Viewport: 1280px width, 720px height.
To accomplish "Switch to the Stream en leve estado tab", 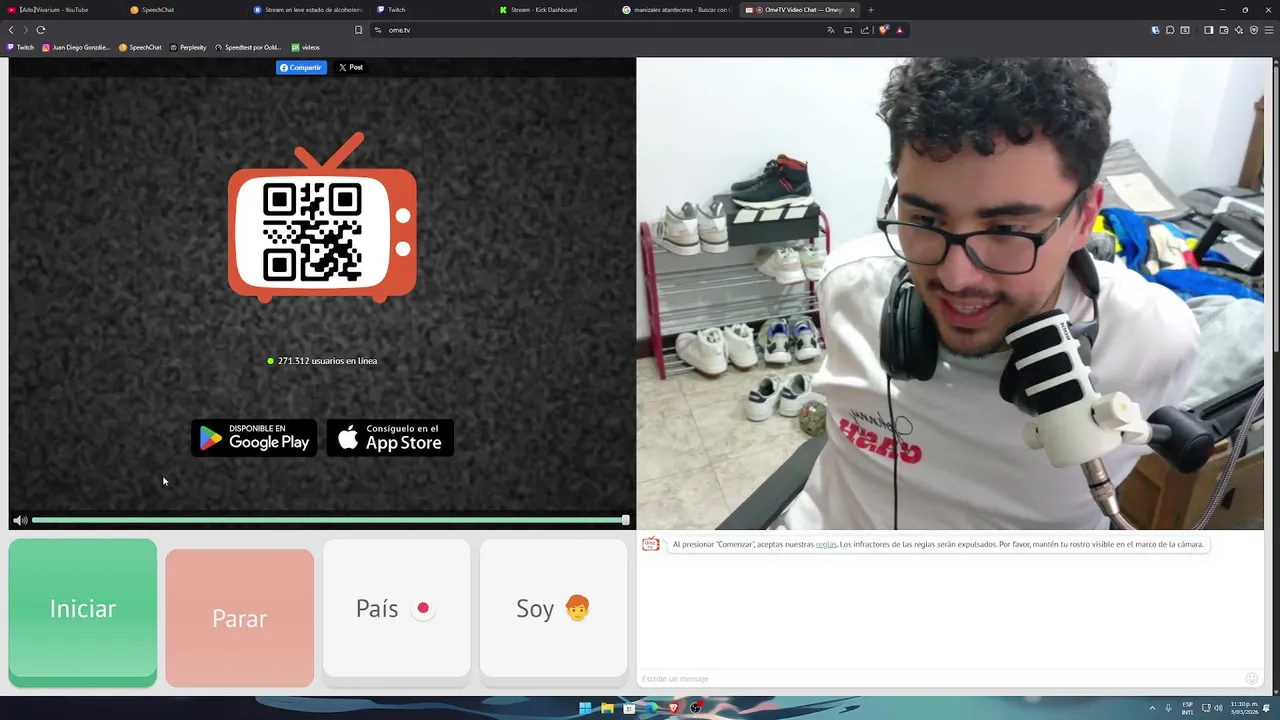I will pyautogui.click(x=308, y=10).
